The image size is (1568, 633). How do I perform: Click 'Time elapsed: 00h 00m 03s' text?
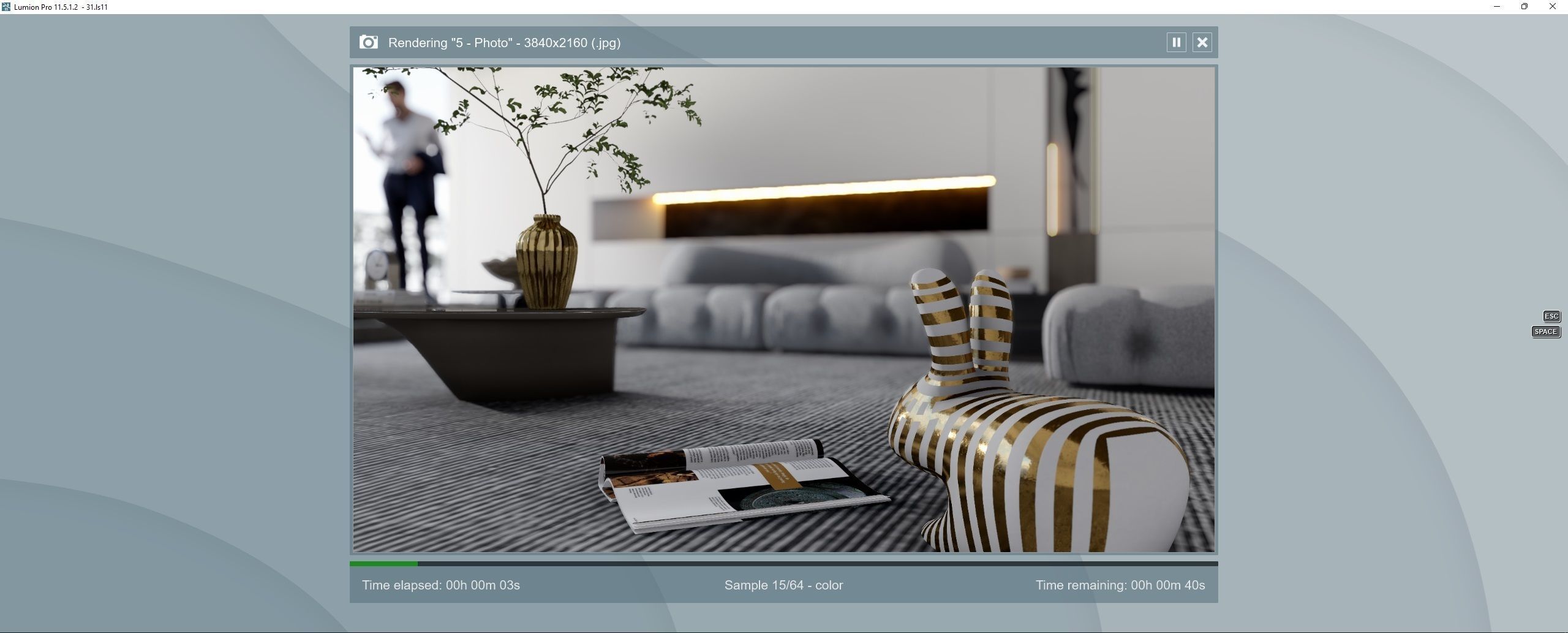click(440, 585)
